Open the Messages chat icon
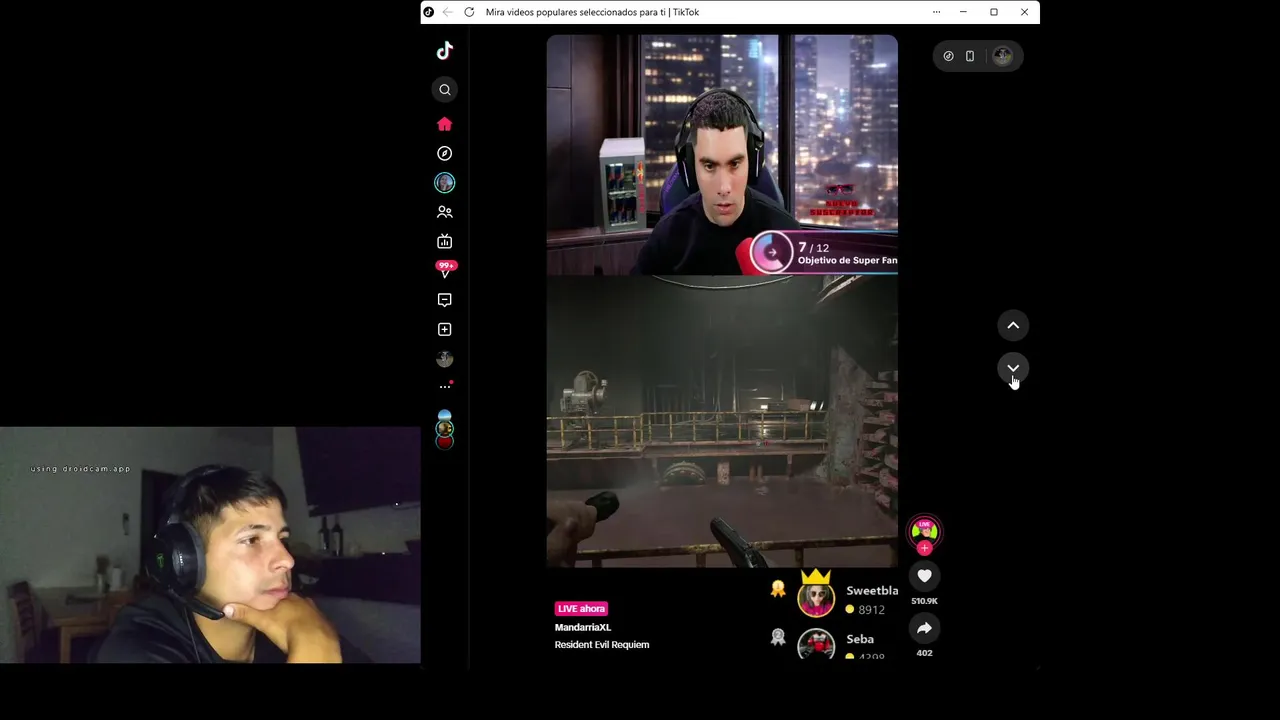Viewport: 1280px width, 720px height. (x=445, y=300)
